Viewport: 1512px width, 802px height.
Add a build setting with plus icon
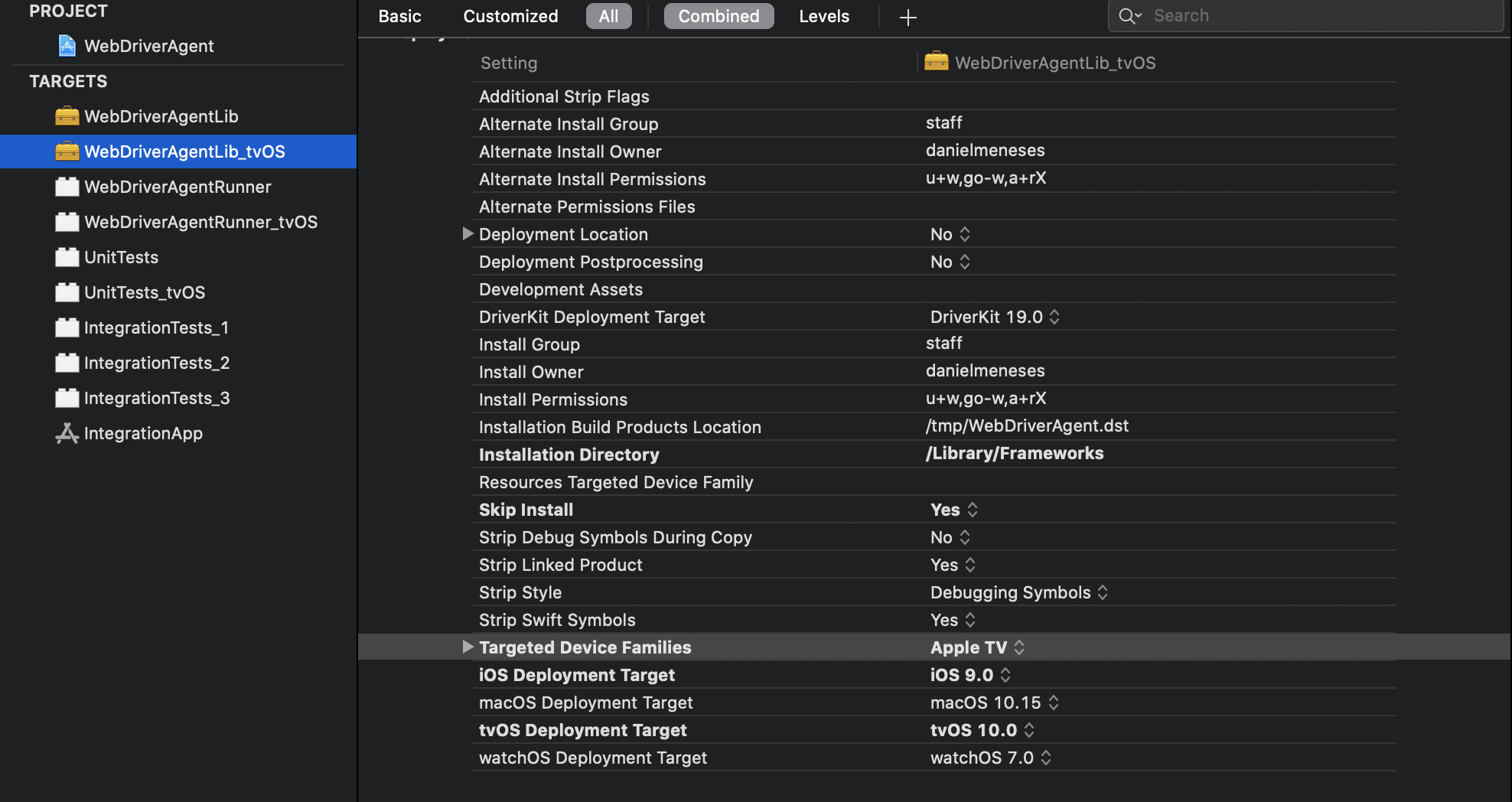[908, 17]
